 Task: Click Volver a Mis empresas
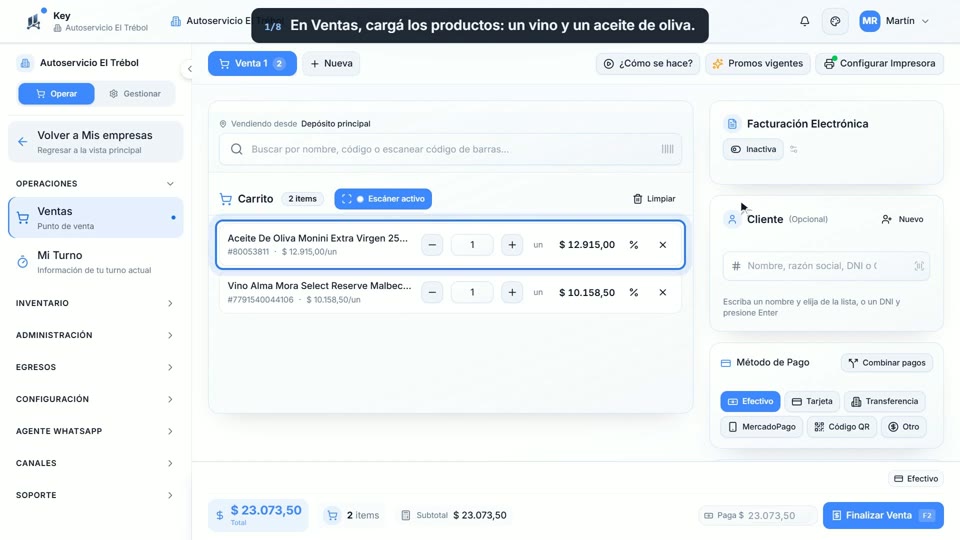[96, 141]
